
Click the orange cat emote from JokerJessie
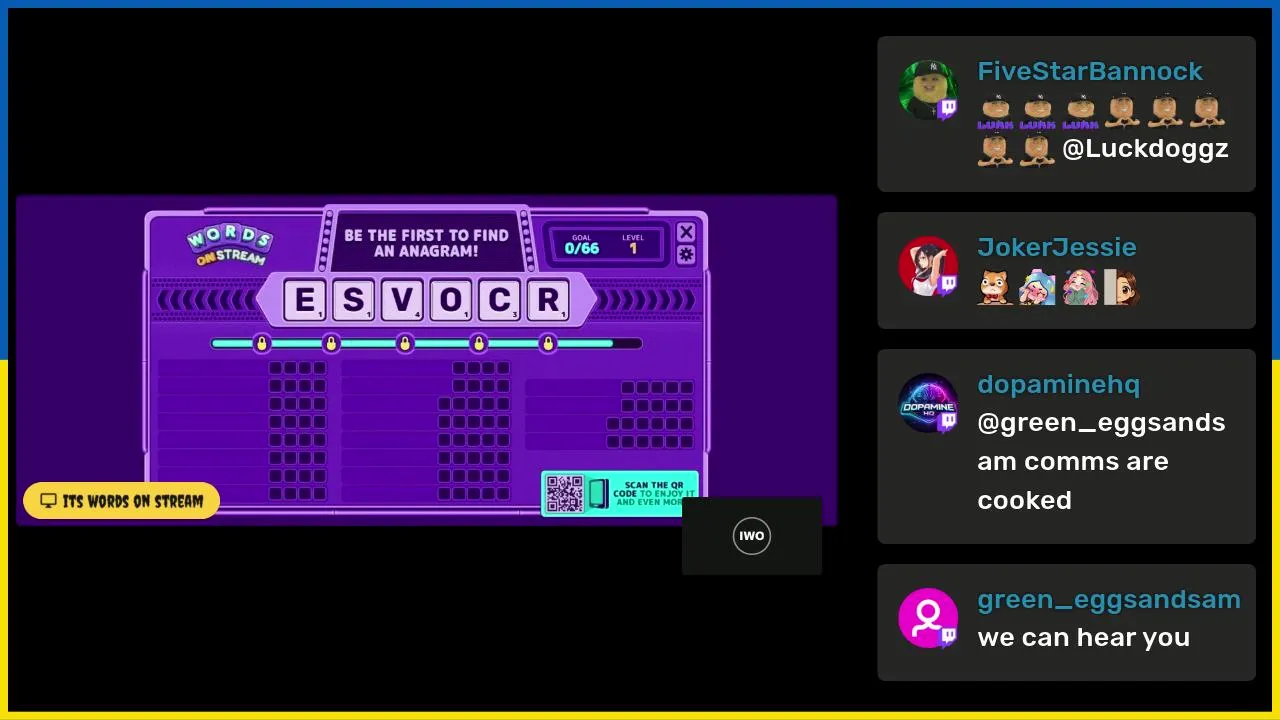click(995, 287)
